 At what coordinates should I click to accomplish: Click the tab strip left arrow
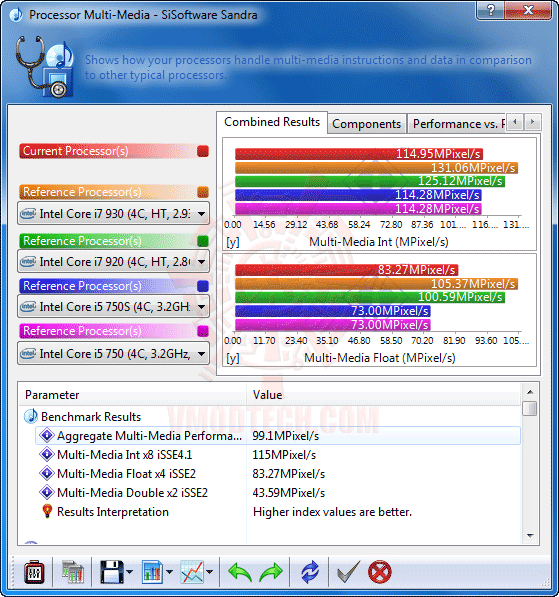pyautogui.click(x=515, y=122)
